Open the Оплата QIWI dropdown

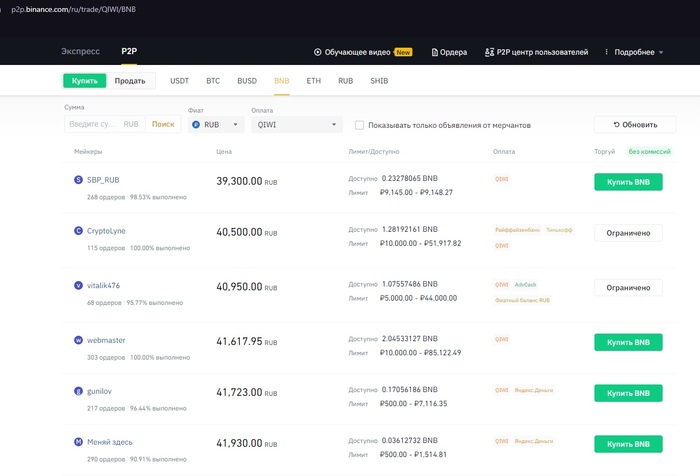click(x=297, y=125)
